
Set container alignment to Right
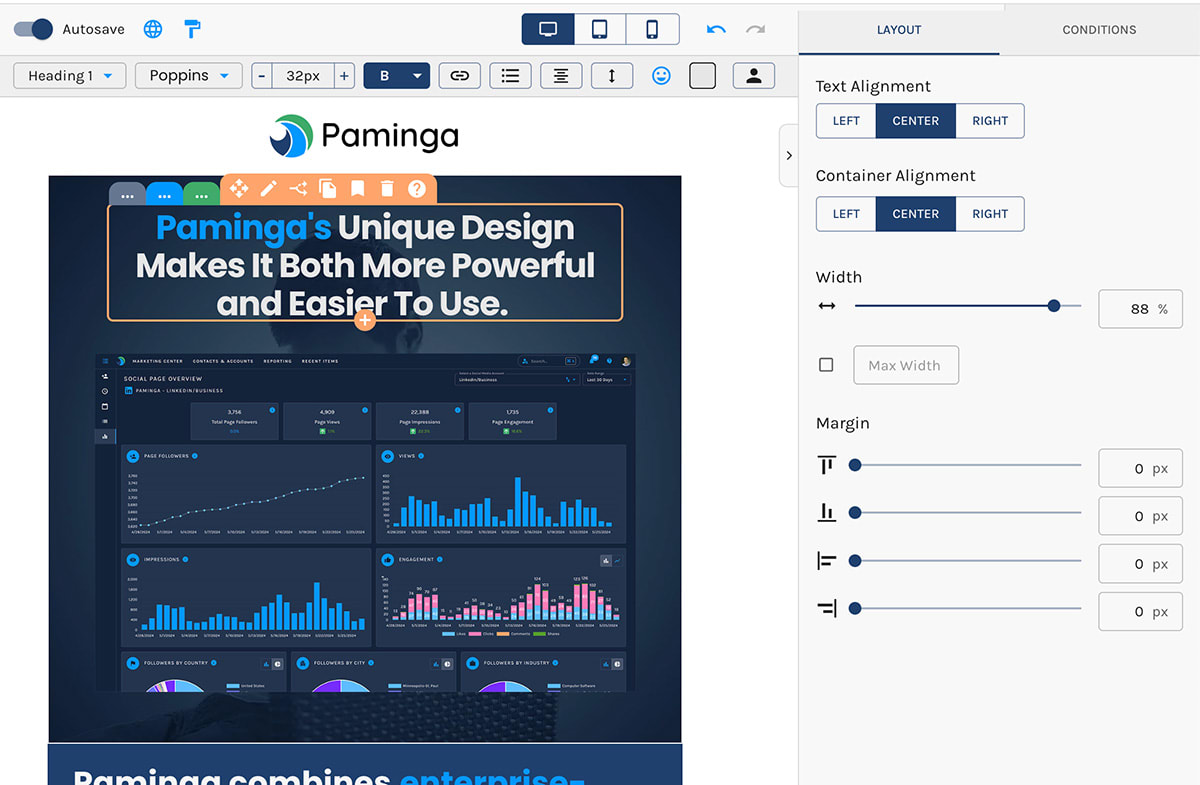pos(990,214)
